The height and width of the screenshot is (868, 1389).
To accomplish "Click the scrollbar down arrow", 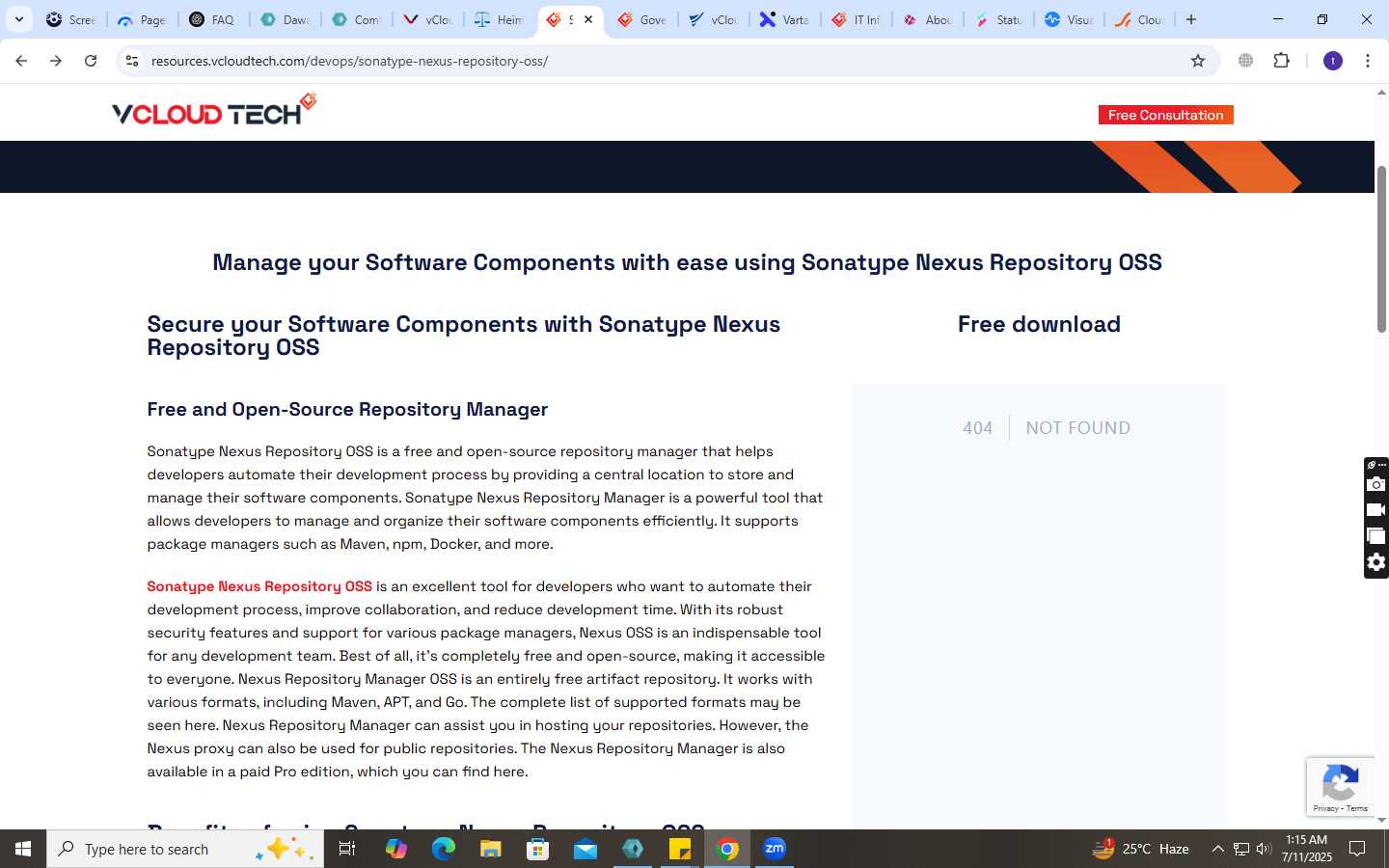I will point(1381,820).
